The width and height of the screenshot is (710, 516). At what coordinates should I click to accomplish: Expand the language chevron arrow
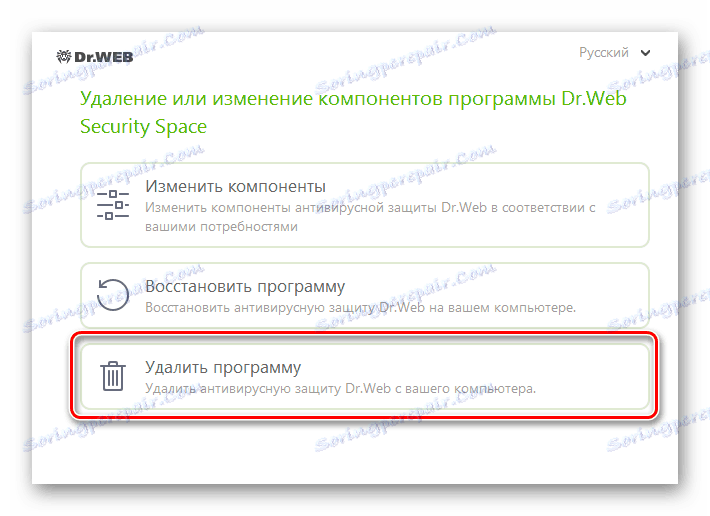click(x=645, y=53)
